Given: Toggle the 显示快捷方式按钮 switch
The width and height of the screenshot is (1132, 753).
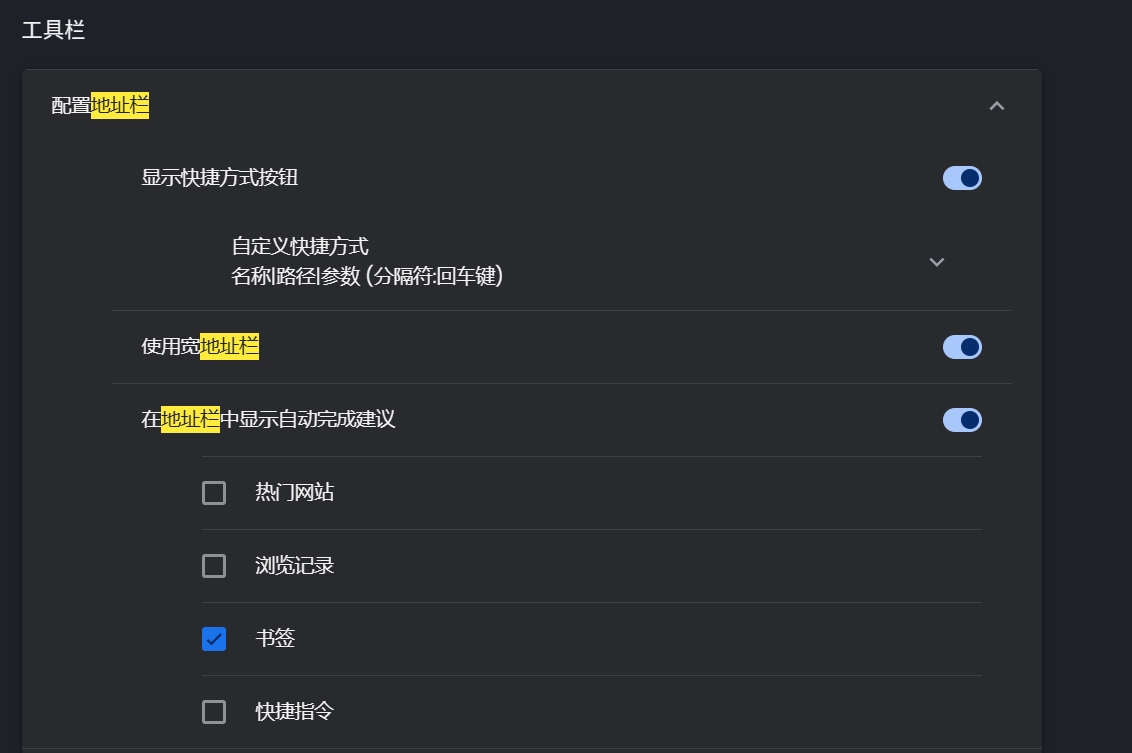Looking at the screenshot, I should click(x=962, y=178).
